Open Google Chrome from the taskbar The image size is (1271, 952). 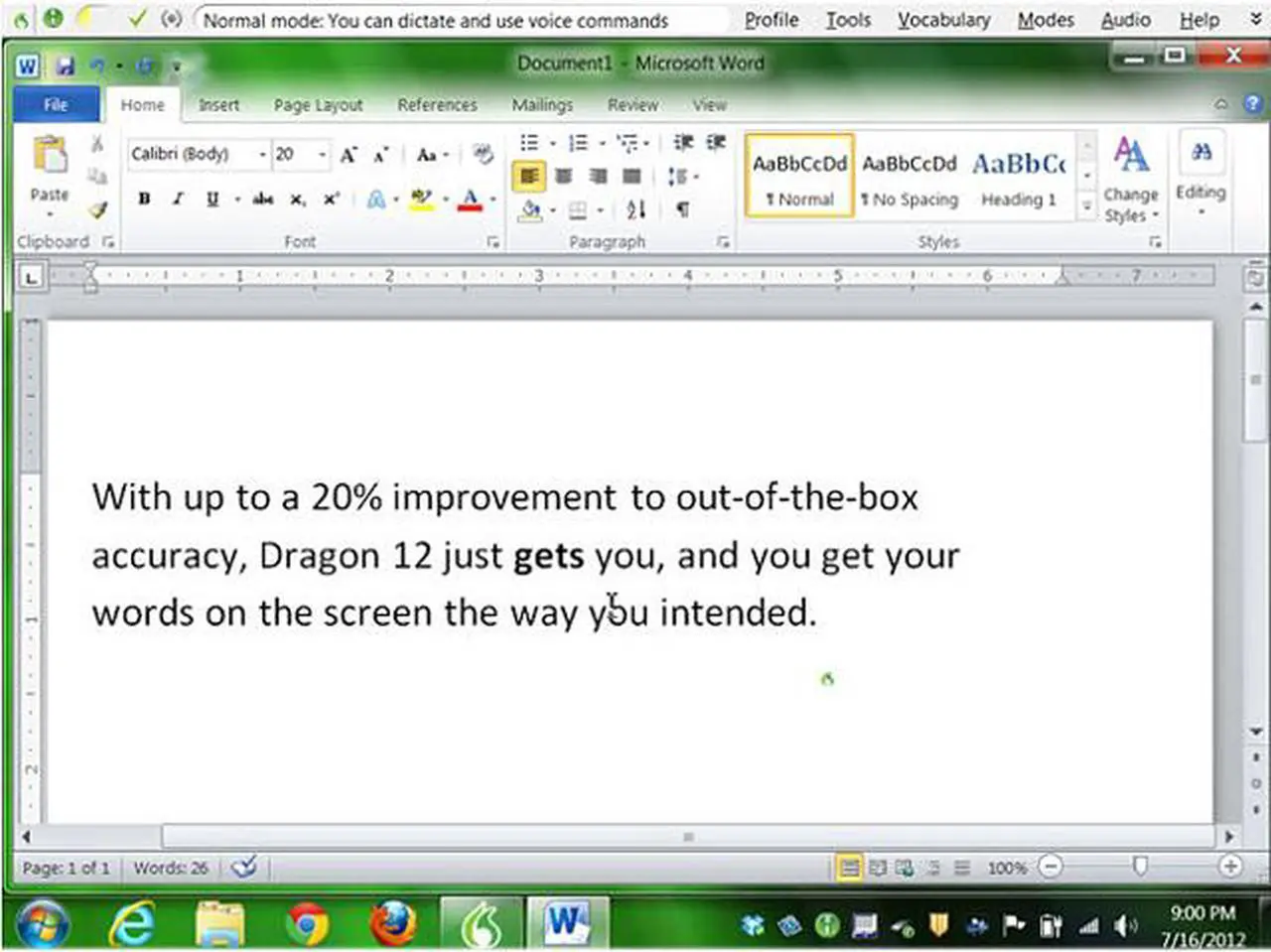click(307, 924)
